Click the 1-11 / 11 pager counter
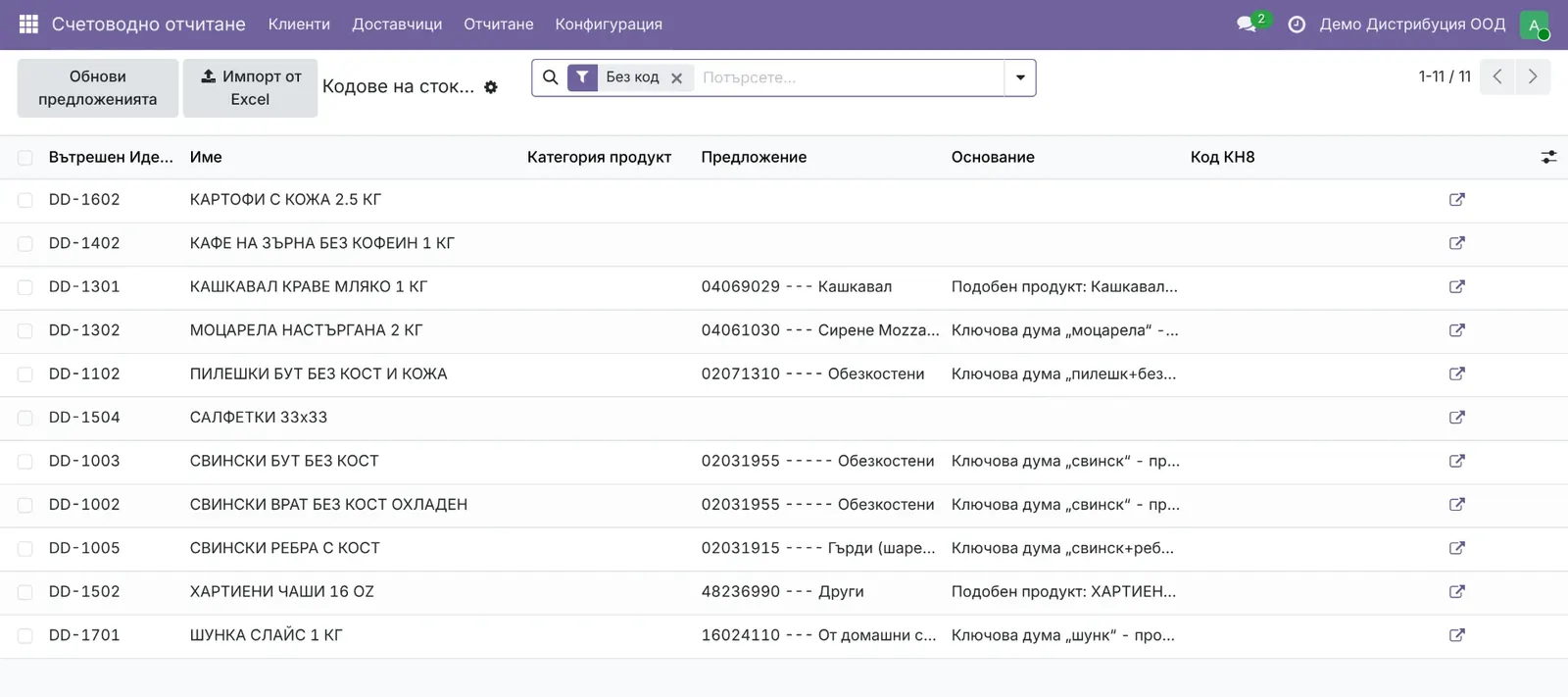Screen dimensions: 1568x697 tap(1445, 76)
